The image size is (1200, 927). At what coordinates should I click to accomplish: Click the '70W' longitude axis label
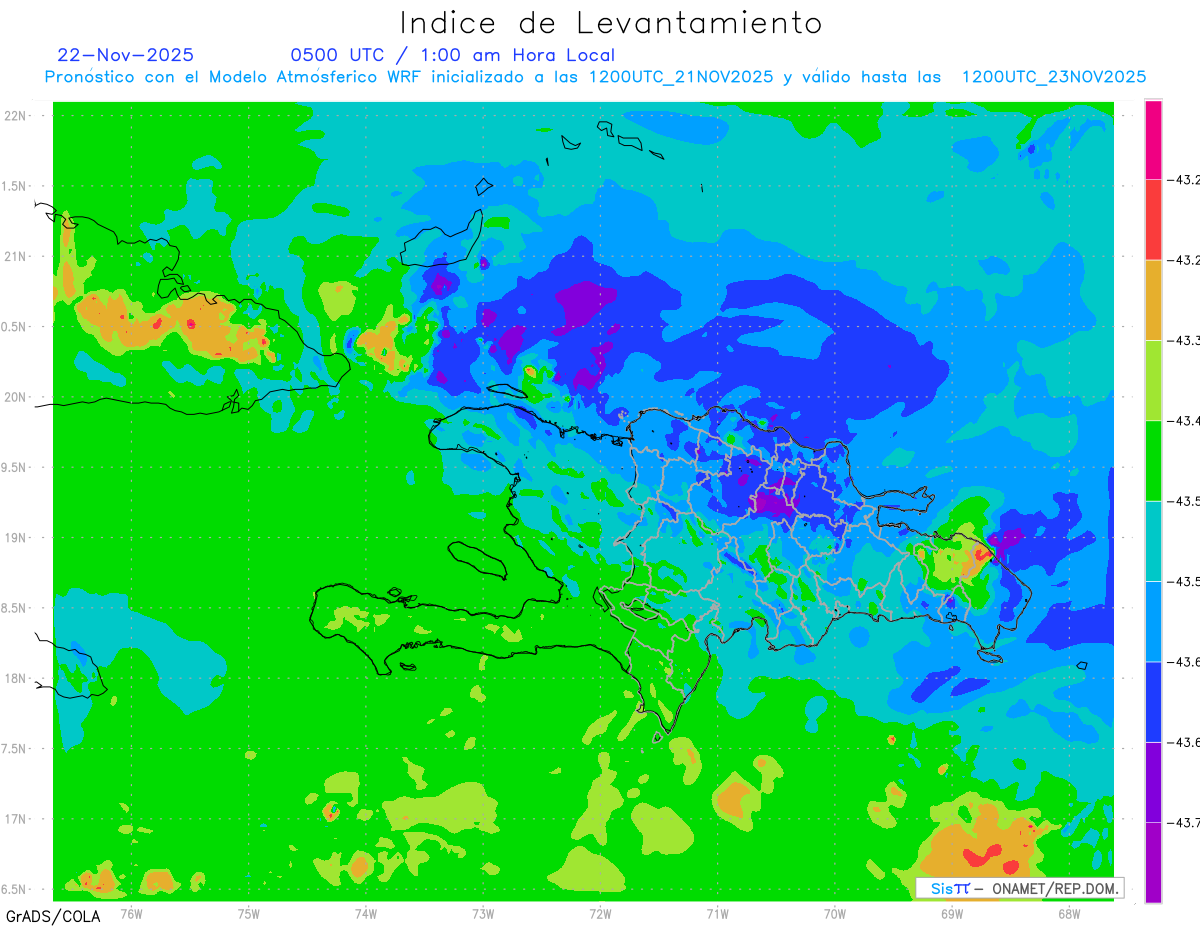coord(834,913)
